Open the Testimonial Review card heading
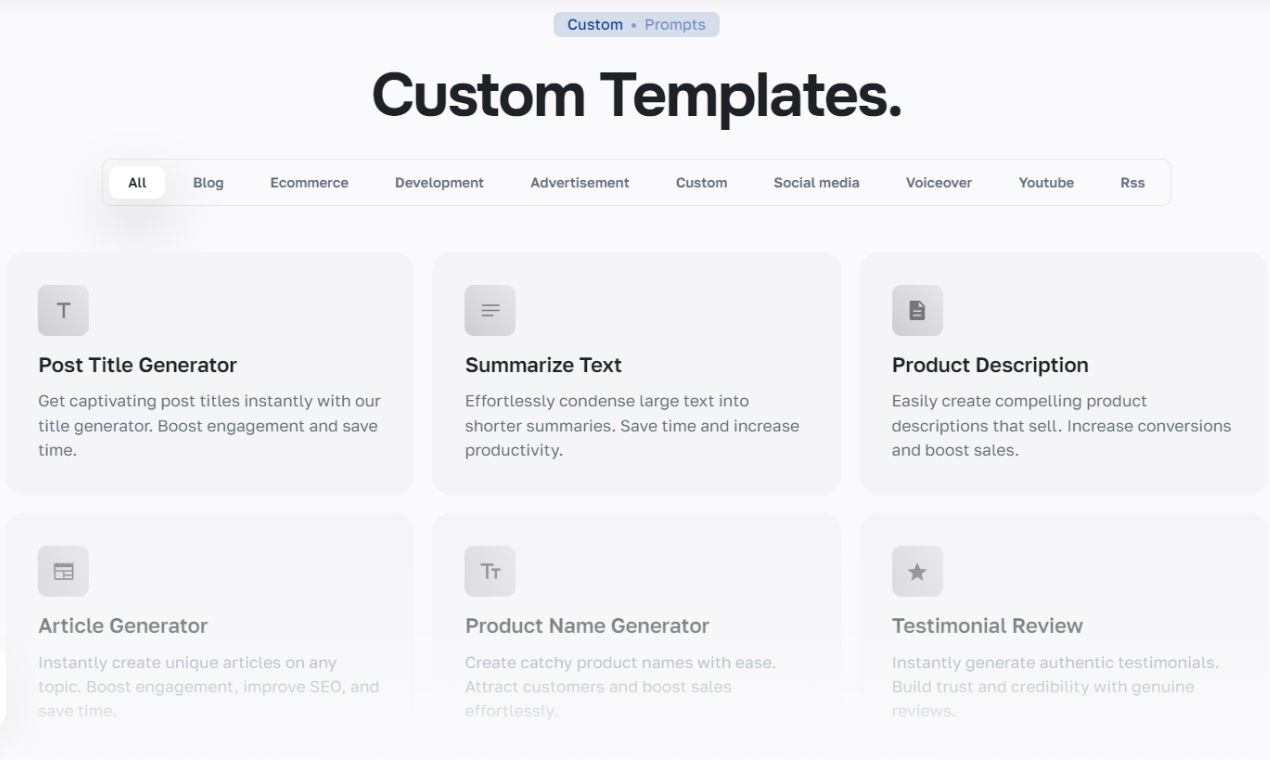Viewport: 1270px width, 760px height. coord(987,626)
